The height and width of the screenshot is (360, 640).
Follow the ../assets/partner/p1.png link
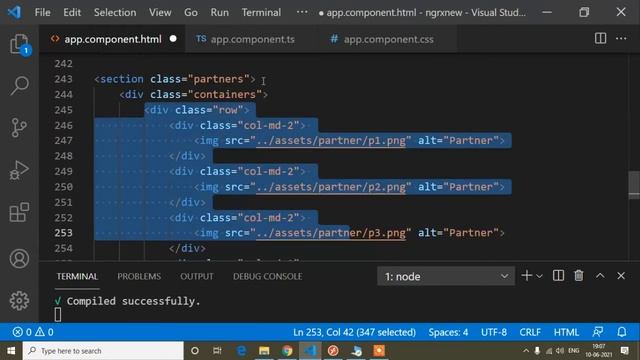click(x=331, y=140)
